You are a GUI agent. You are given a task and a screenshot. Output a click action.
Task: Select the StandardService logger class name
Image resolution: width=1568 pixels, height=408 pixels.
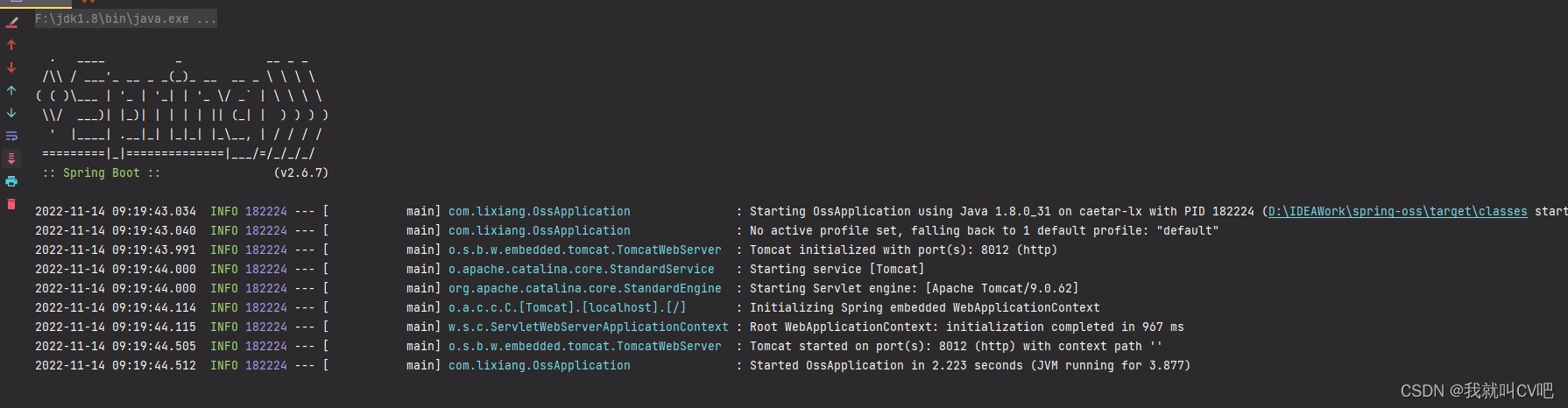tap(581, 269)
